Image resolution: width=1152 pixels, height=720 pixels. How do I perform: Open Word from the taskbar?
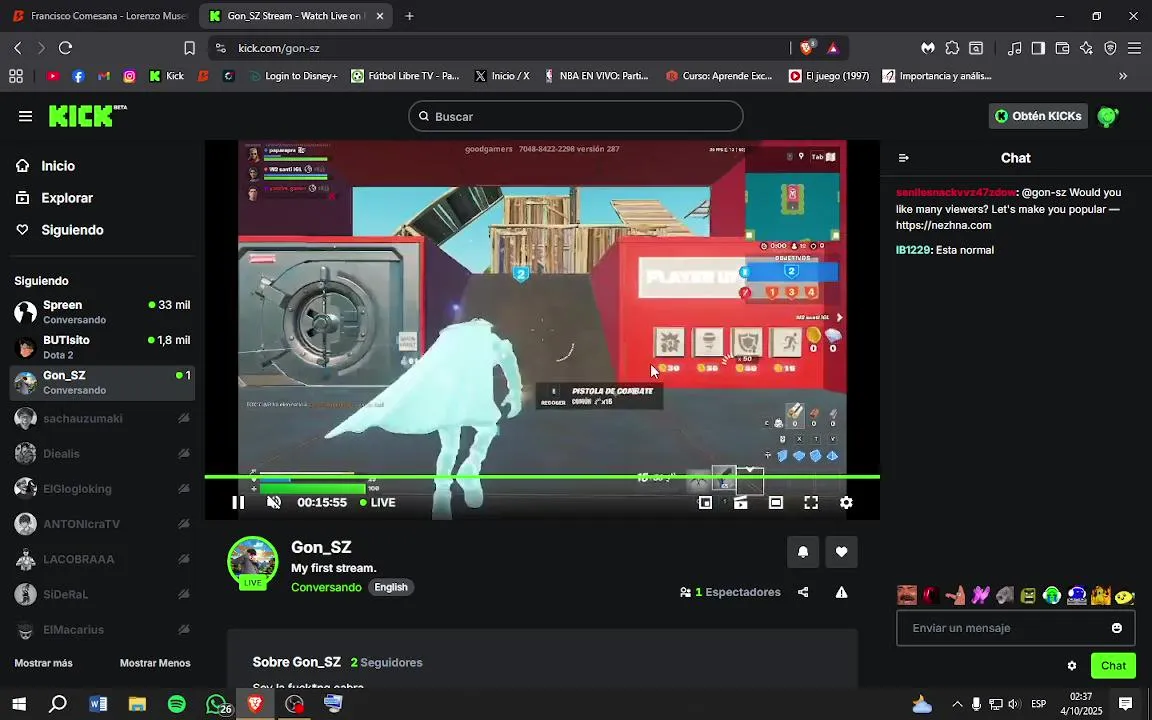click(x=98, y=704)
